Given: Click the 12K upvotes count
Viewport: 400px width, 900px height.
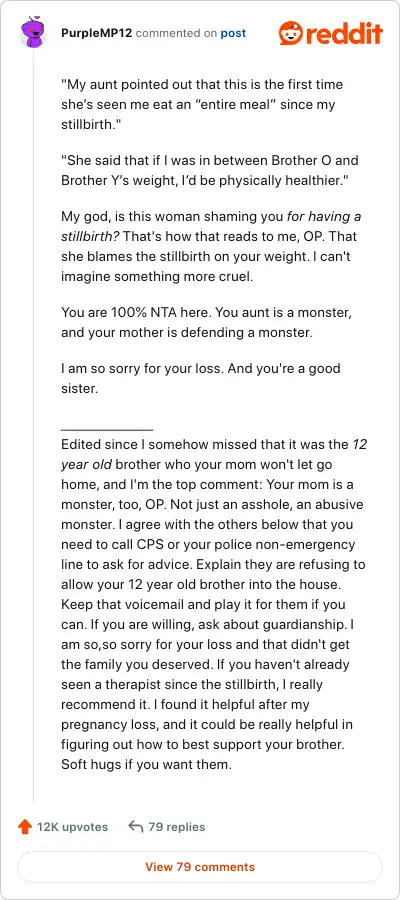Looking at the screenshot, I should point(72,827).
